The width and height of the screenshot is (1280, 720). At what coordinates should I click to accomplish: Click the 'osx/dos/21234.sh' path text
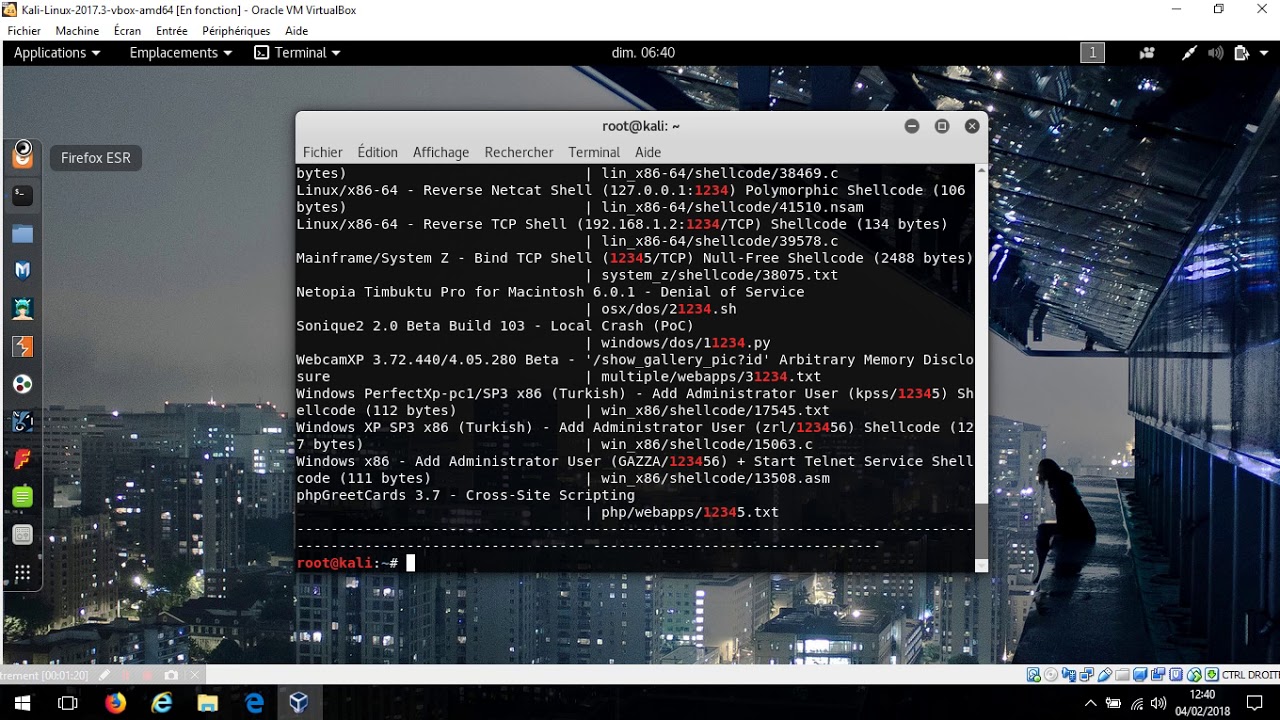[669, 309]
